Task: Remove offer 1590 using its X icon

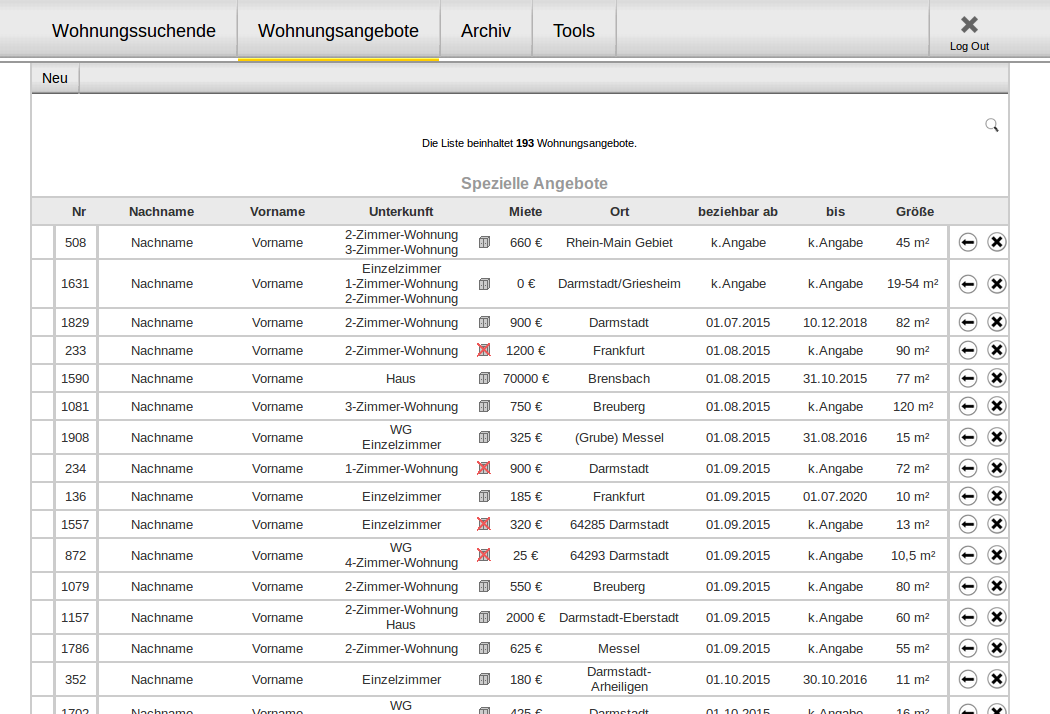Action: click(996, 379)
